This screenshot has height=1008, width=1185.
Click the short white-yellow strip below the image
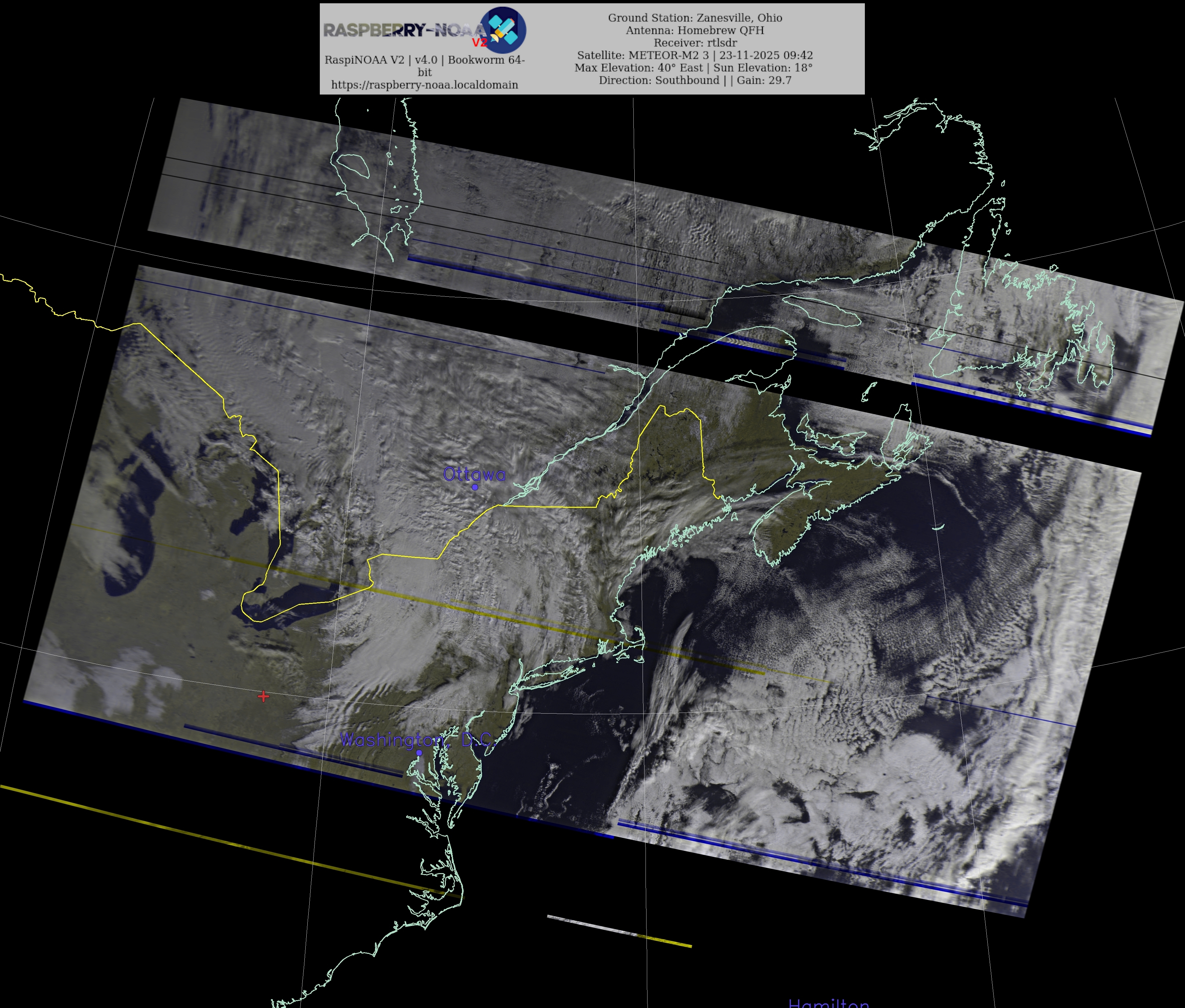[x=619, y=931]
